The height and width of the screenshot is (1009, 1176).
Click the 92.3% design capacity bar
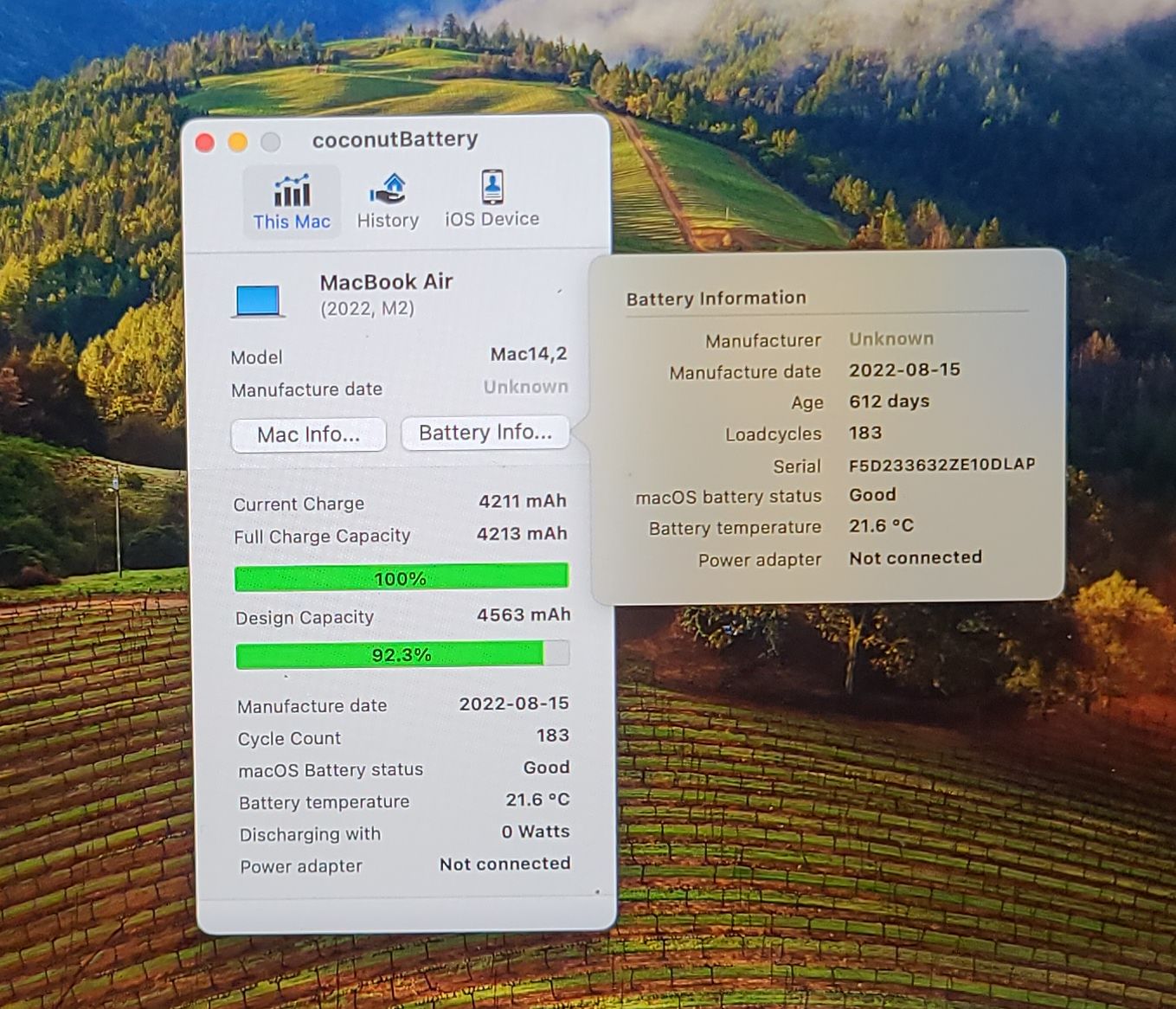[x=402, y=654]
